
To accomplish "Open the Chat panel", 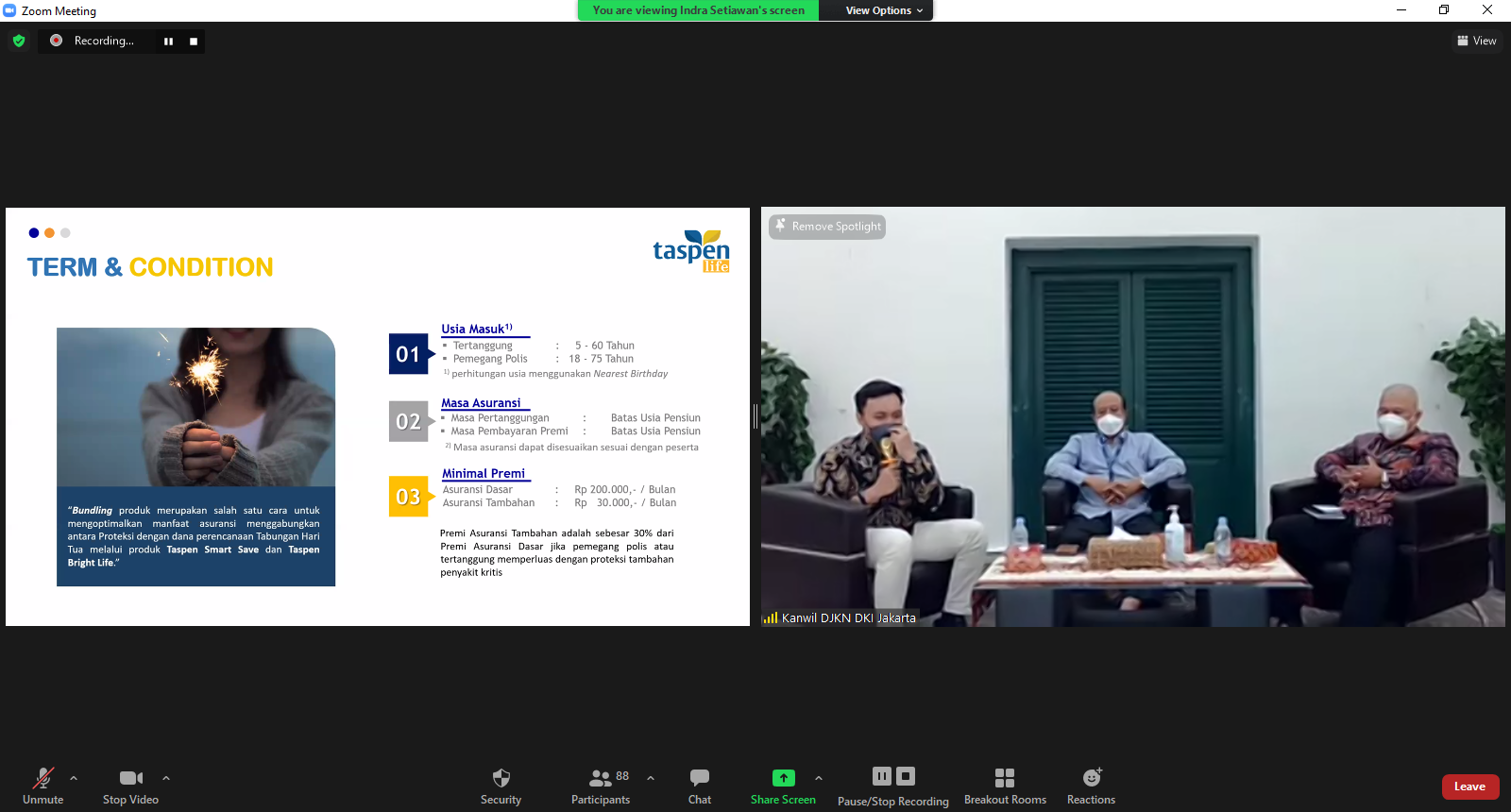I will click(x=699, y=786).
